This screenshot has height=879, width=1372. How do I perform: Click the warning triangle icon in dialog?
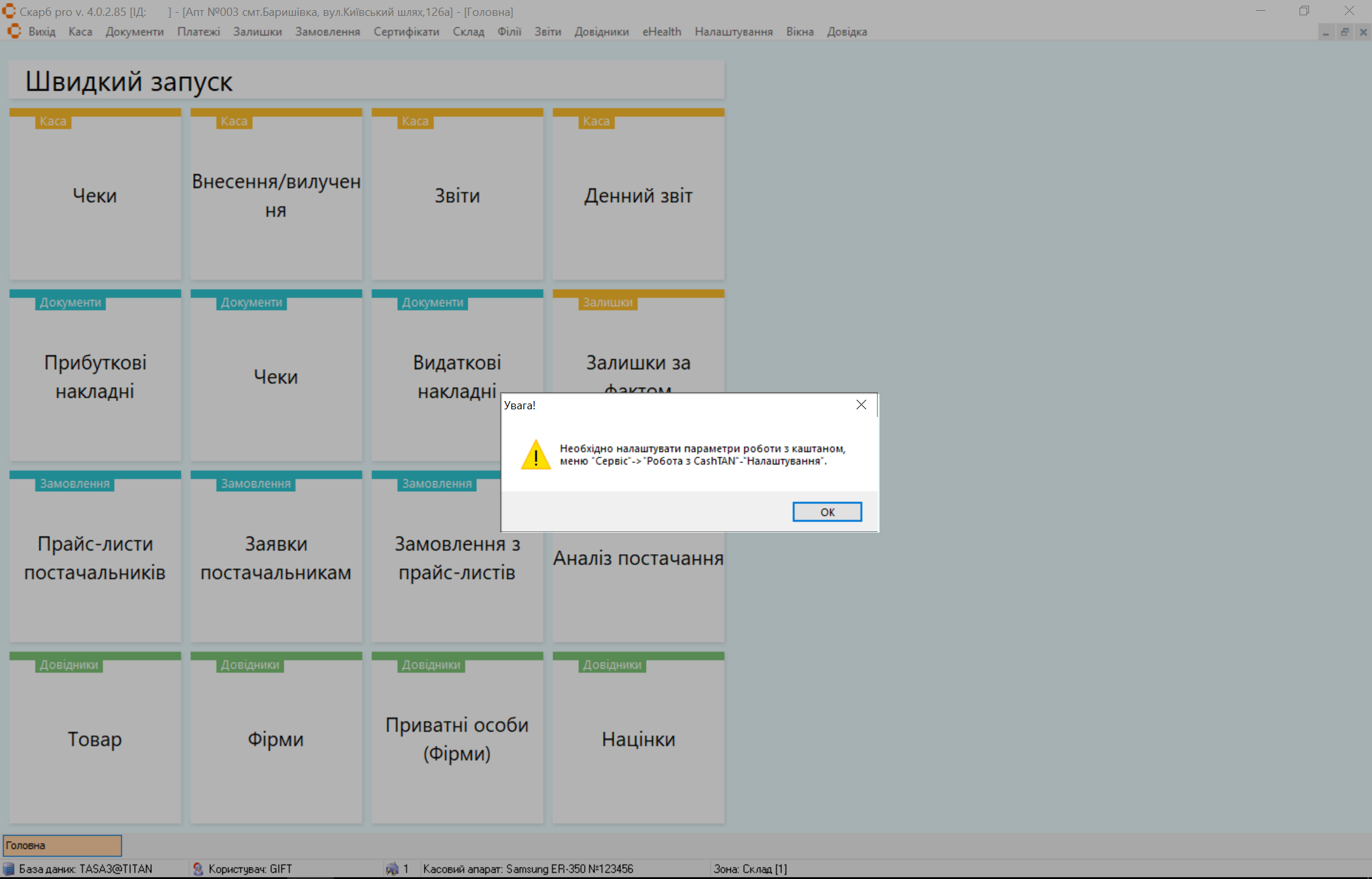[536, 454]
